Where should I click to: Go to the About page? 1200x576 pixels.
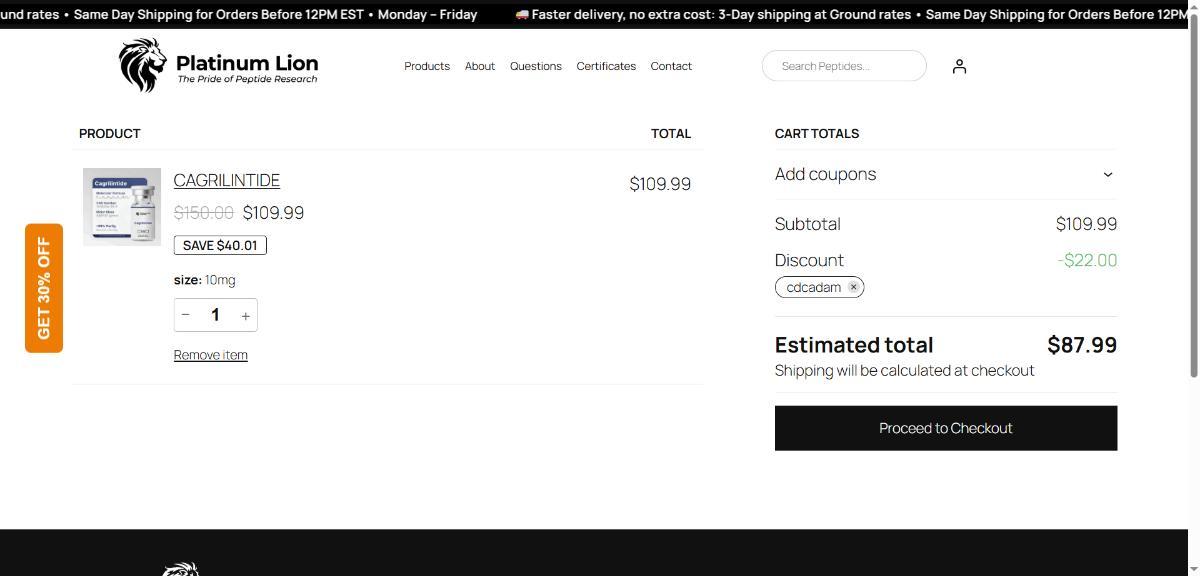tap(480, 66)
